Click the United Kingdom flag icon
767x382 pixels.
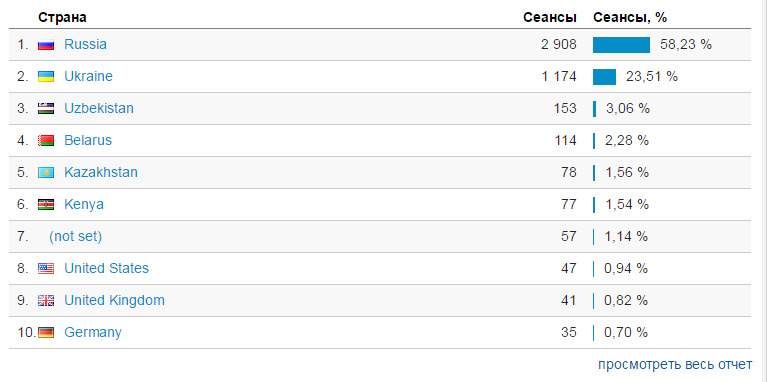click(x=46, y=300)
